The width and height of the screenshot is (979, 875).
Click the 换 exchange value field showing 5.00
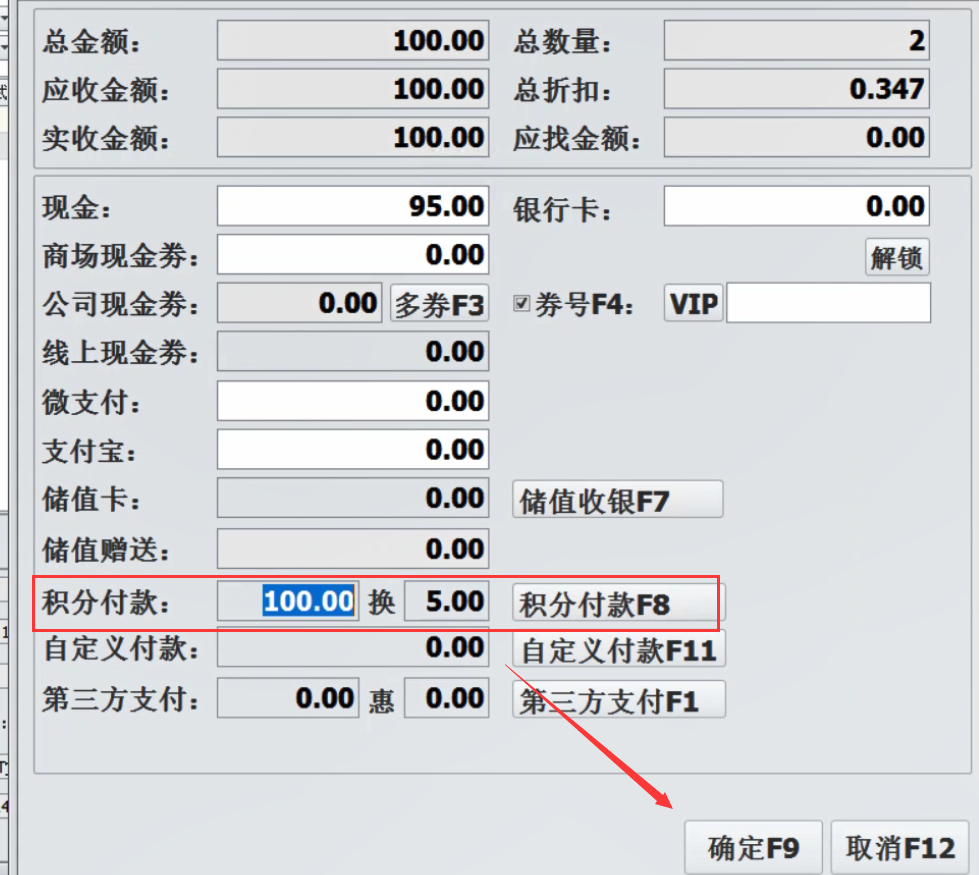click(446, 602)
